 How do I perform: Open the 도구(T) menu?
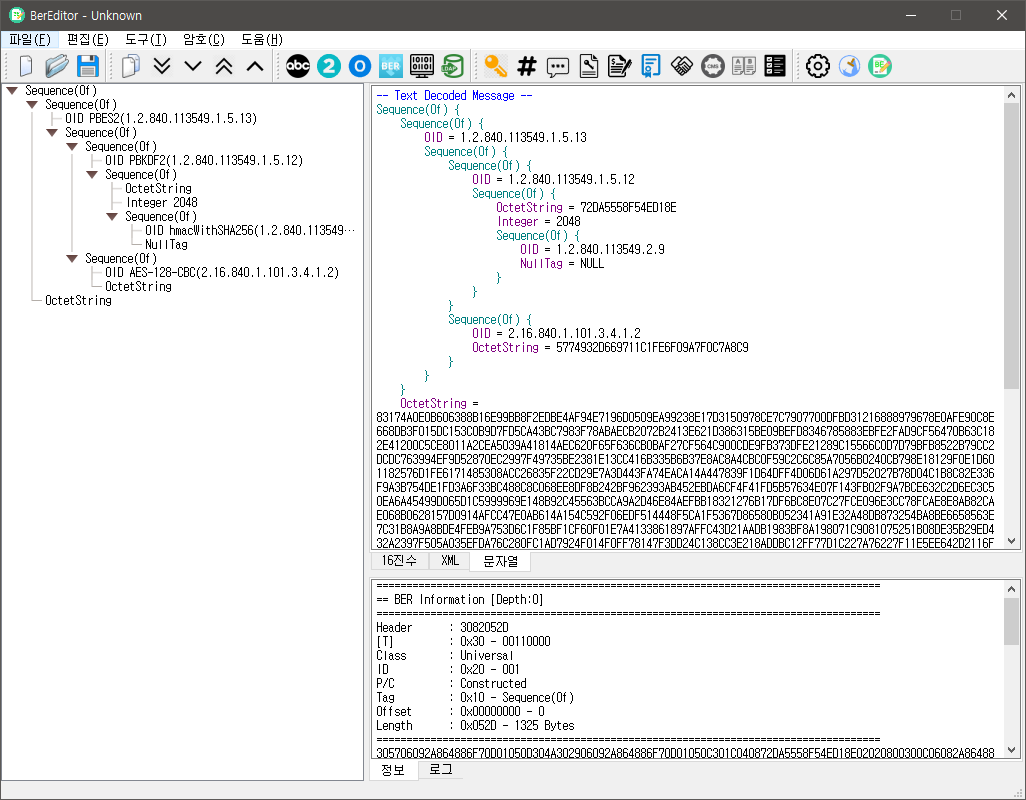coord(145,39)
